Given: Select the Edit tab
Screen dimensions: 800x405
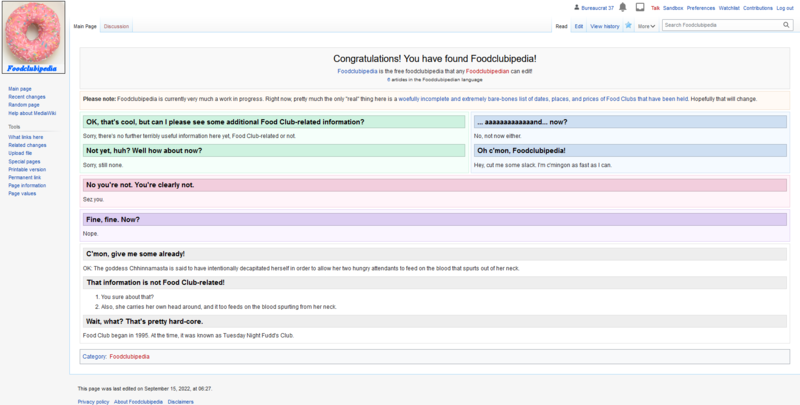Looking at the screenshot, I should click(x=579, y=26).
